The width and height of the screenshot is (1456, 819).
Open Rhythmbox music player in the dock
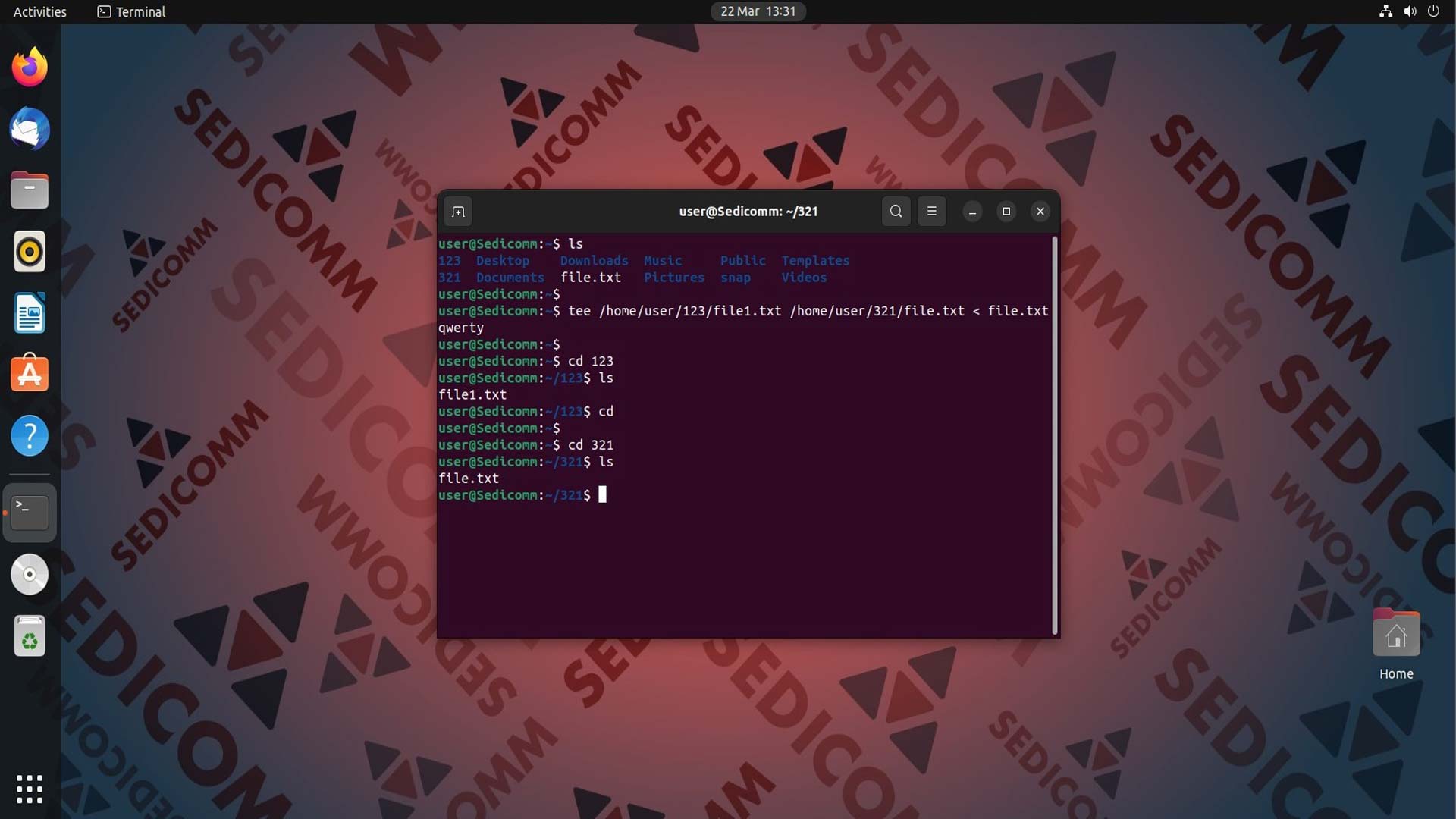[x=30, y=251]
